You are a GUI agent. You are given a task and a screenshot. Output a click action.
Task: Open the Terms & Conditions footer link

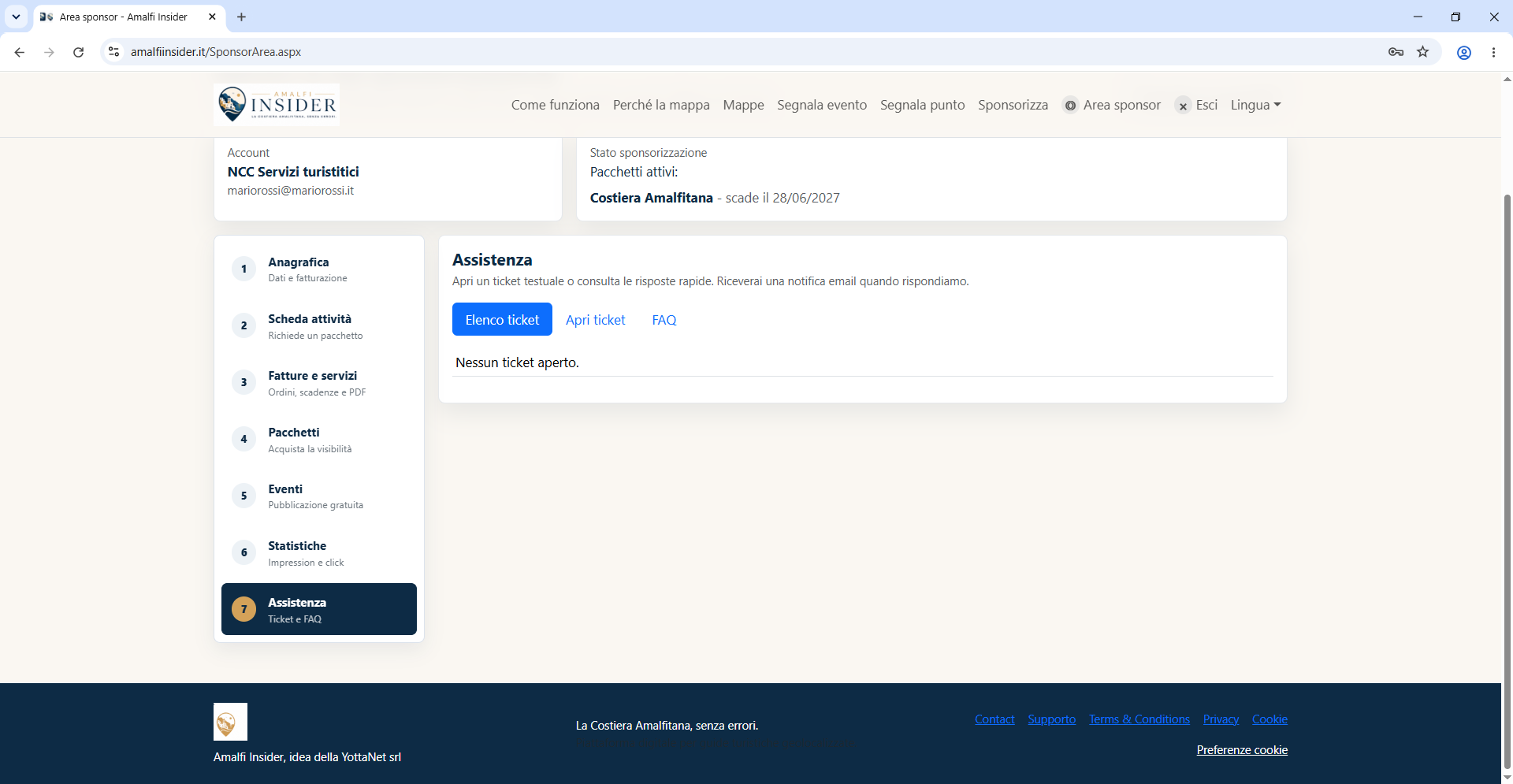click(x=1139, y=719)
